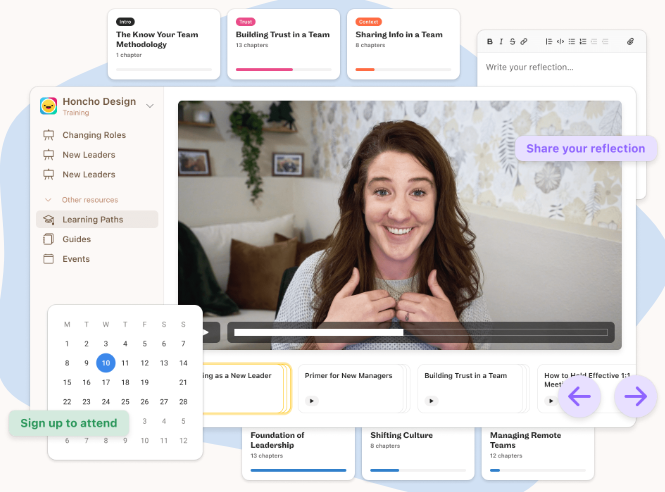The width and height of the screenshot is (665, 492).
Task: Expand the Honcho Design workspace dropdown
Action: tap(150, 105)
